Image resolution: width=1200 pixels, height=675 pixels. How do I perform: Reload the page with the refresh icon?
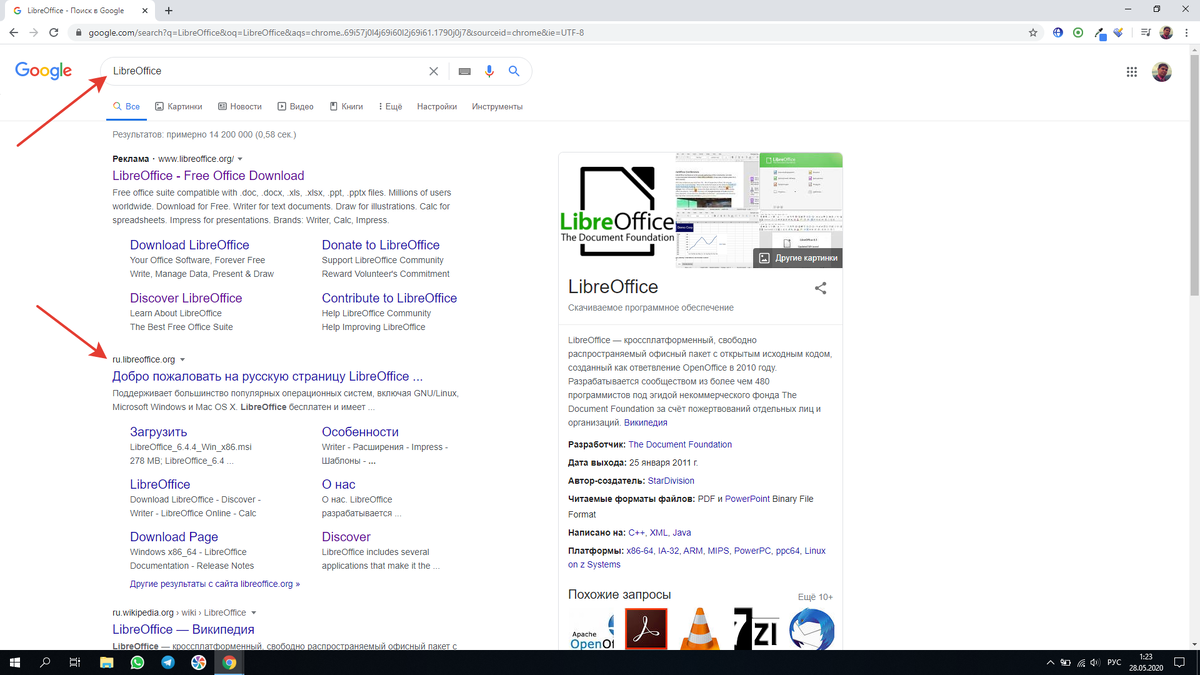click(55, 32)
